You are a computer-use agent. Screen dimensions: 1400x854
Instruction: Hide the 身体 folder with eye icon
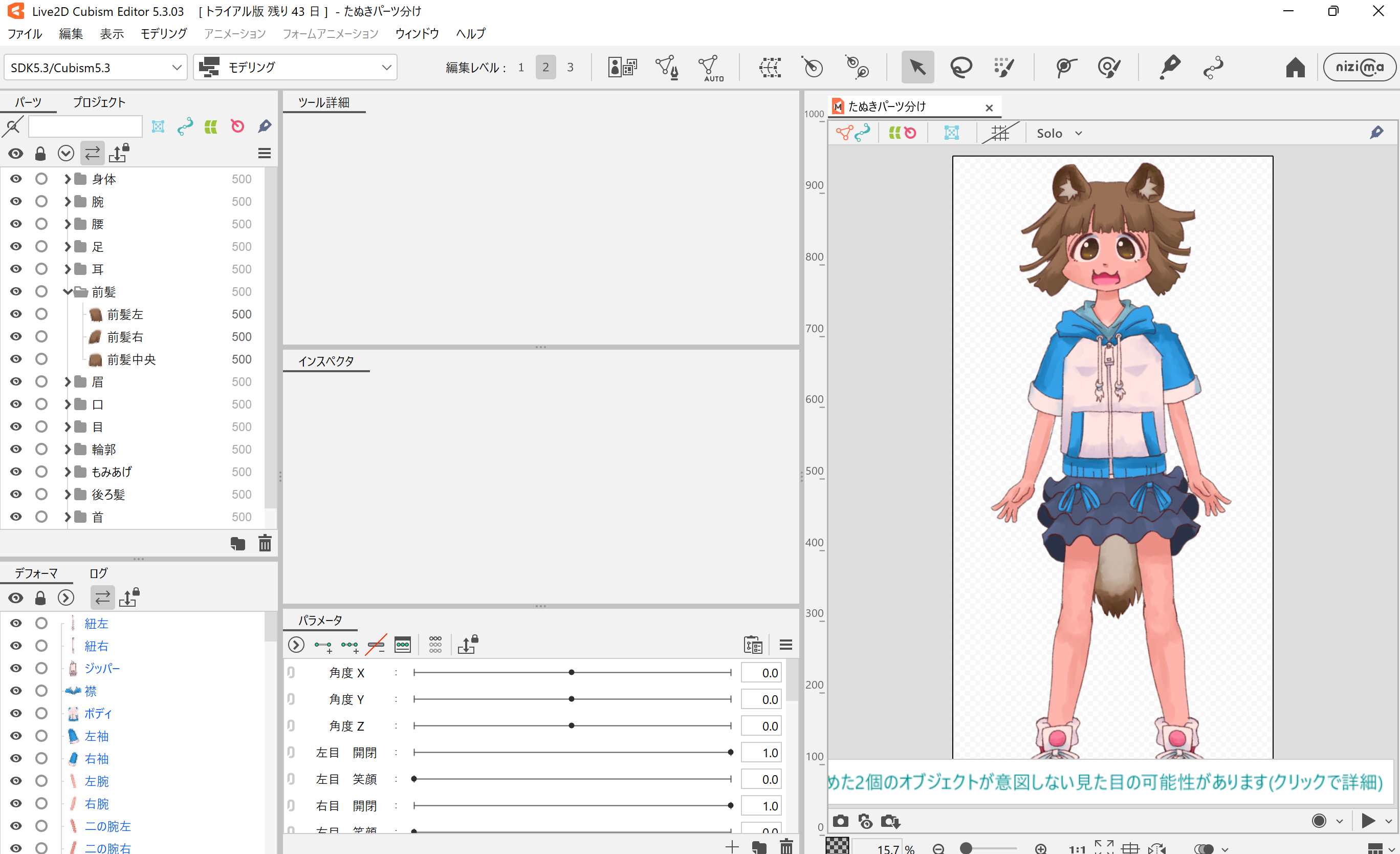(16, 179)
